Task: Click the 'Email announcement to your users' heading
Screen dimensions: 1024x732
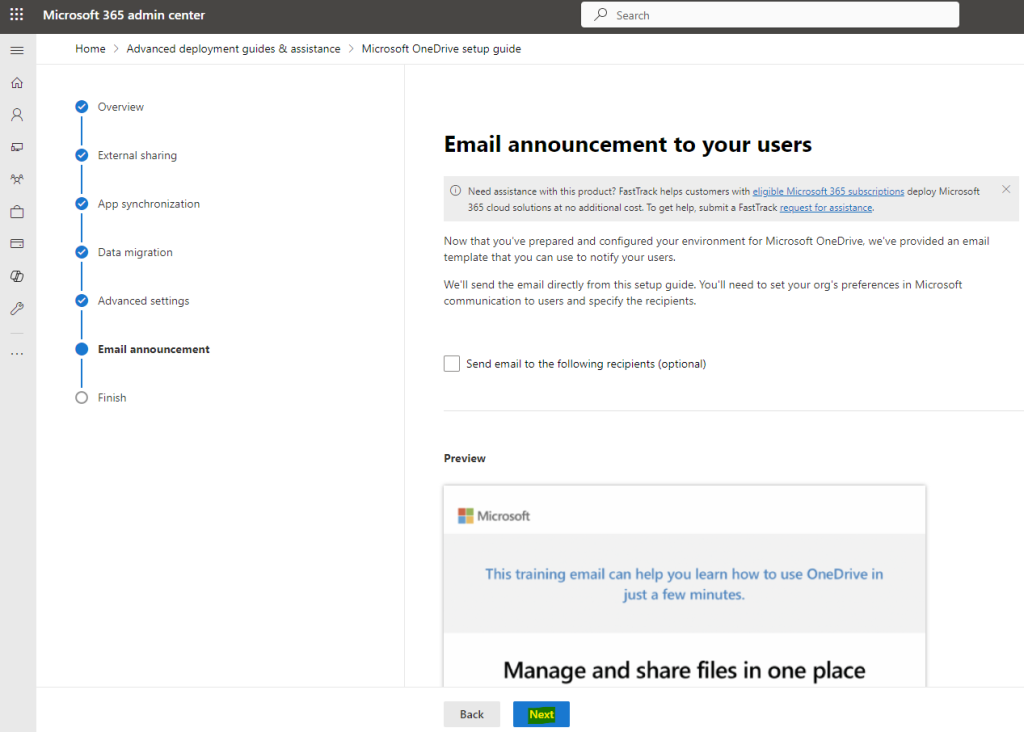Action: pyautogui.click(x=628, y=144)
